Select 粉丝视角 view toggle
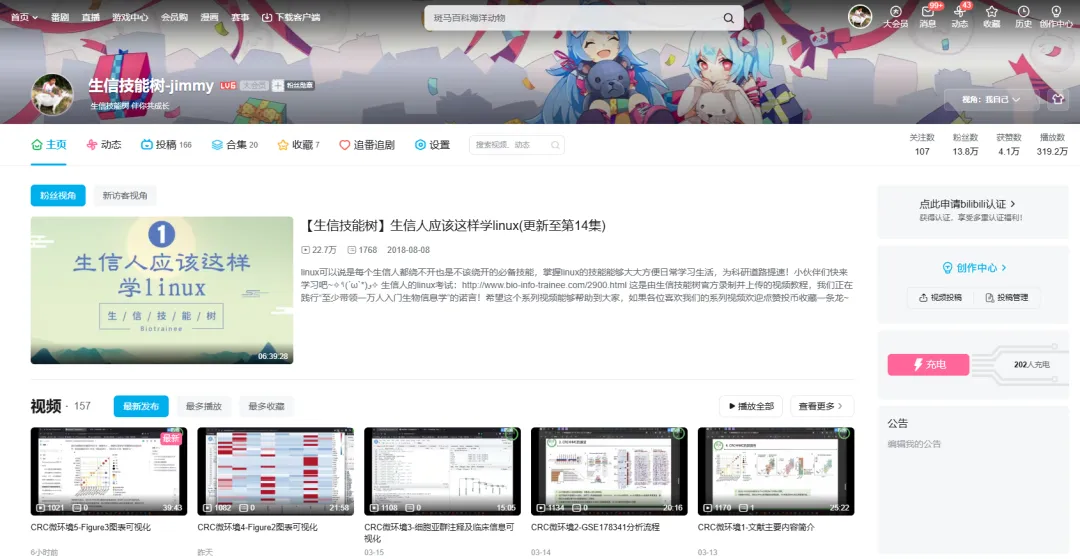 click(58, 196)
